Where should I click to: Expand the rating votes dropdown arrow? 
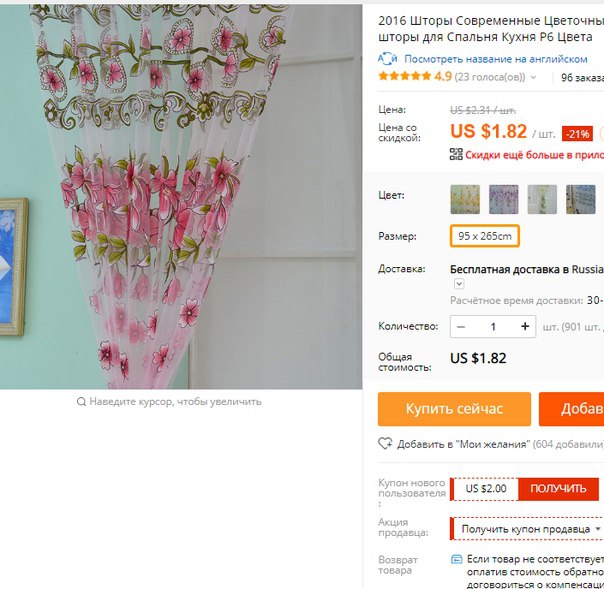point(533,77)
